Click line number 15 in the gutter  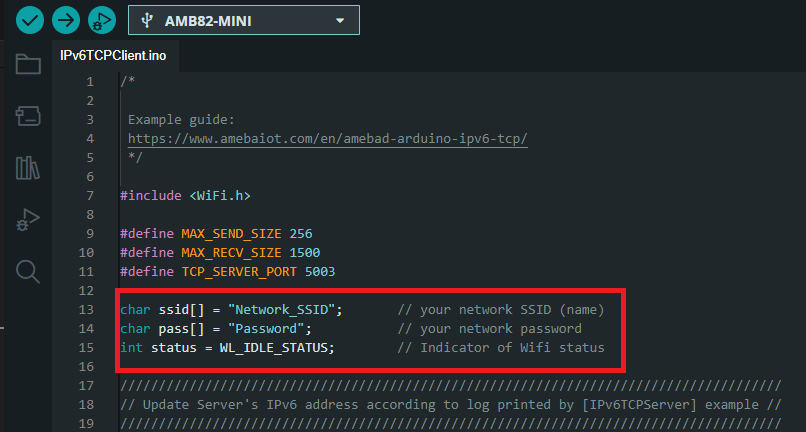click(89, 348)
